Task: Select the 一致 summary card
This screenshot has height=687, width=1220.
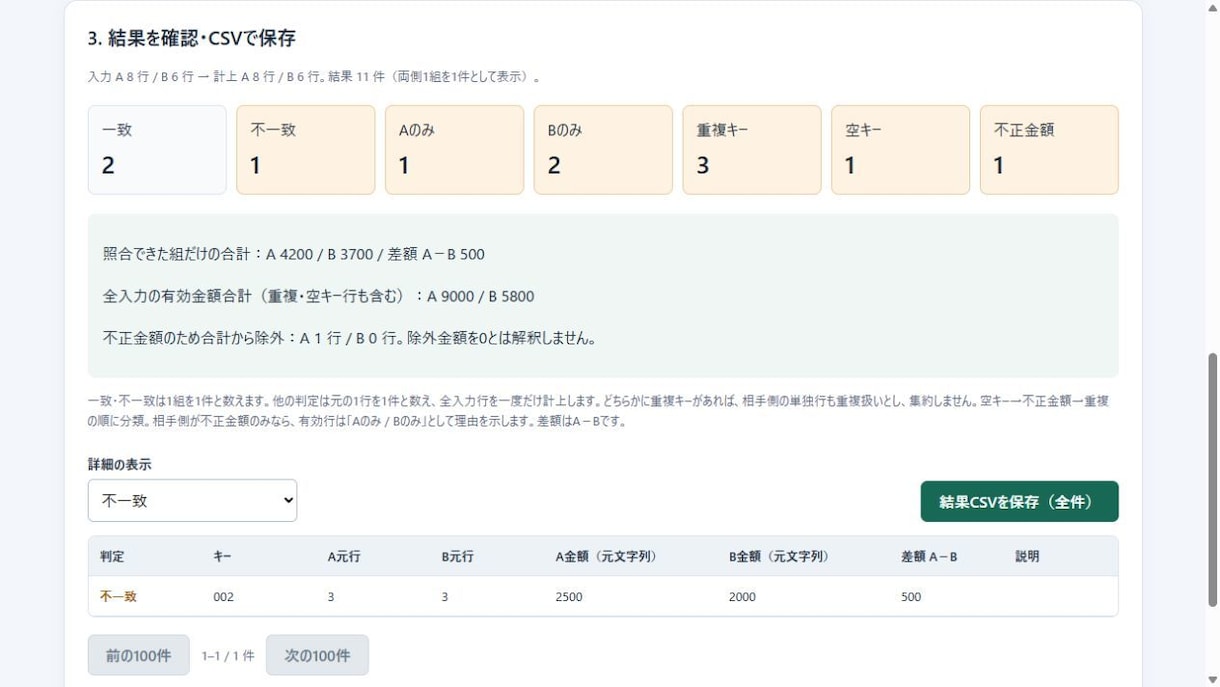Action: pos(157,150)
